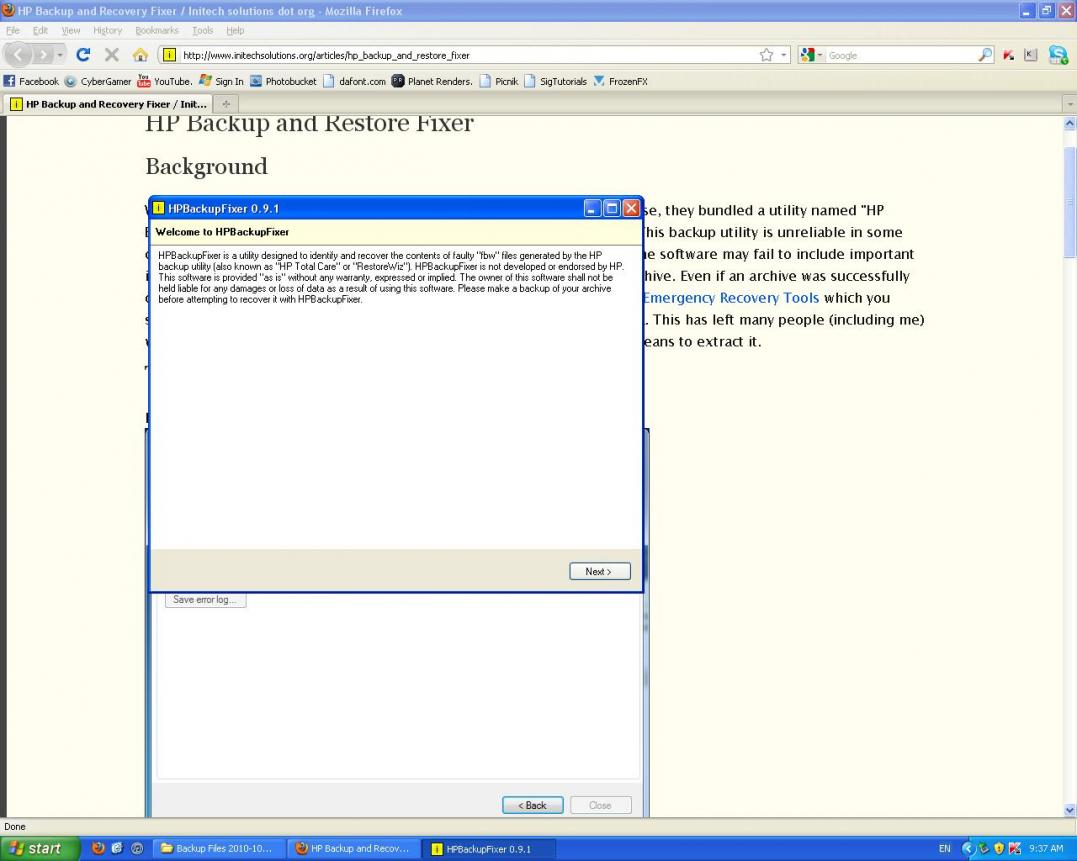The height and width of the screenshot is (861, 1077).
Task: Open the Help menu
Action: click(x=235, y=30)
